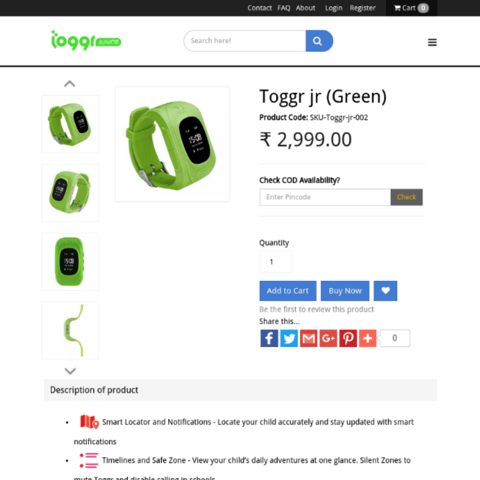Screen dimensions: 480x480
Task: Open the Register link
Action: pos(362,8)
